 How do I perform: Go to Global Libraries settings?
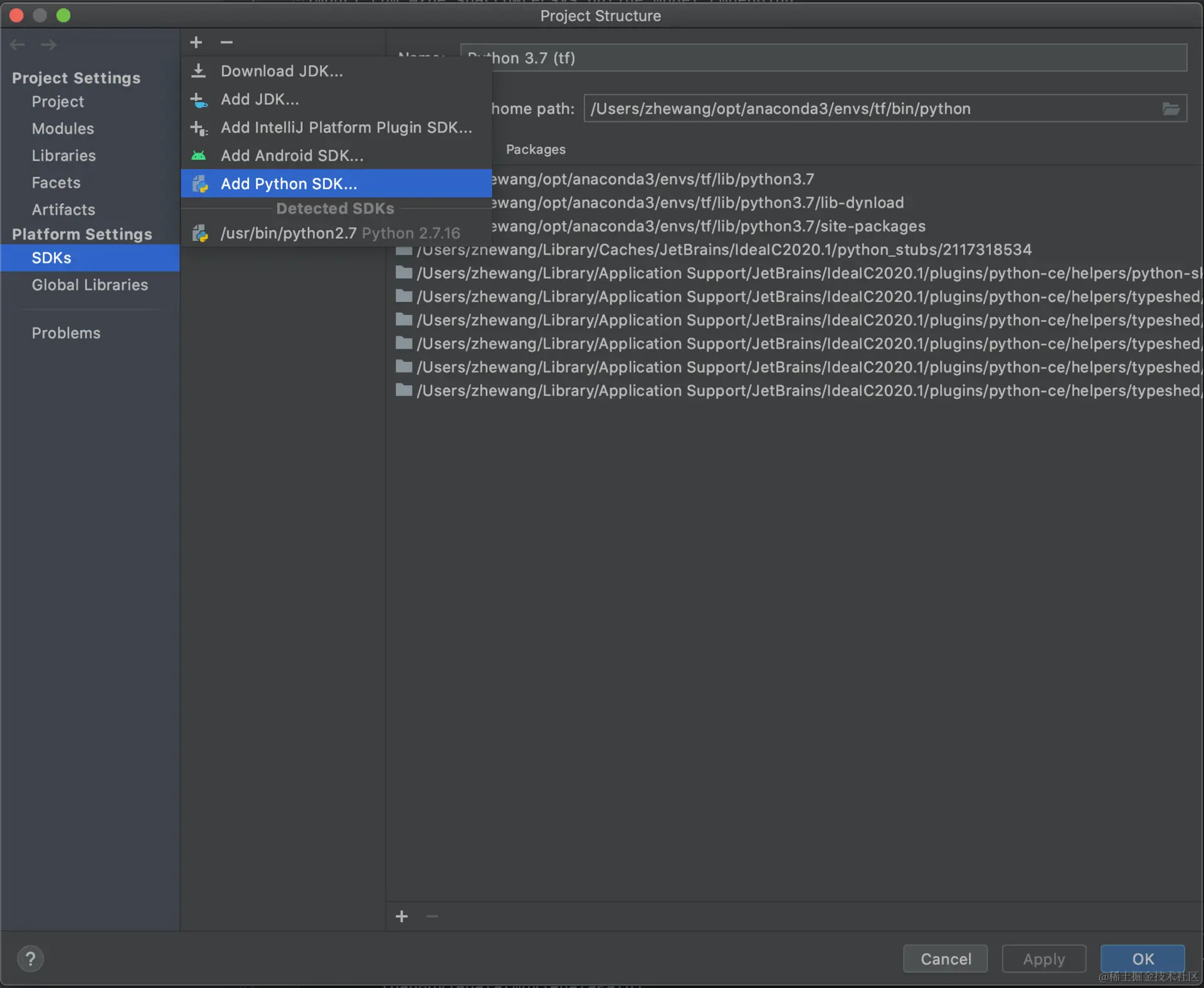pyautogui.click(x=90, y=285)
